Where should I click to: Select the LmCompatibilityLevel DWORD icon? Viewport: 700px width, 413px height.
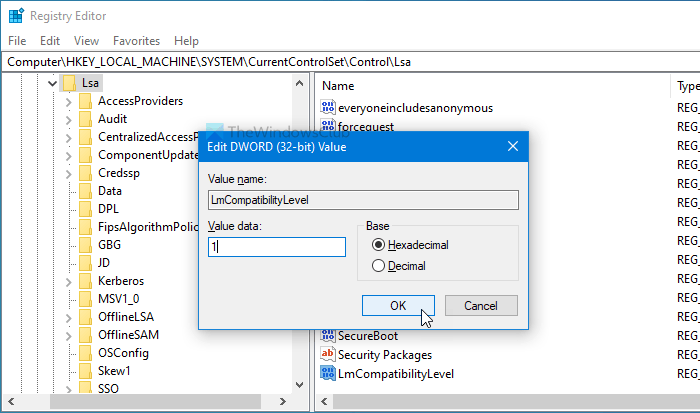328,373
